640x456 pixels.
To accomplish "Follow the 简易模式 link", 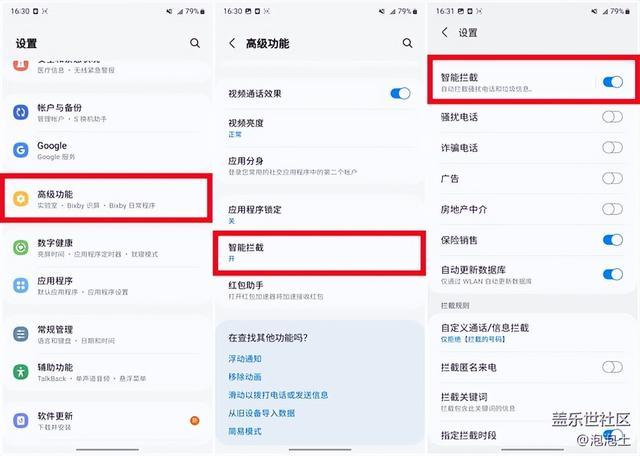I will (x=245, y=431).
